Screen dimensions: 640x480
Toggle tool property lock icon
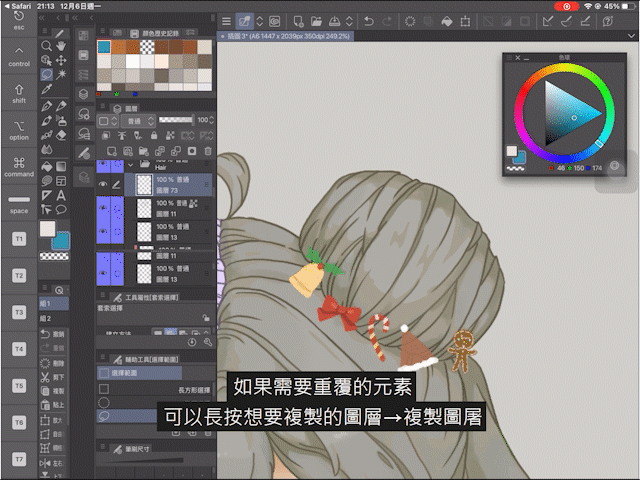coord(206,318)
